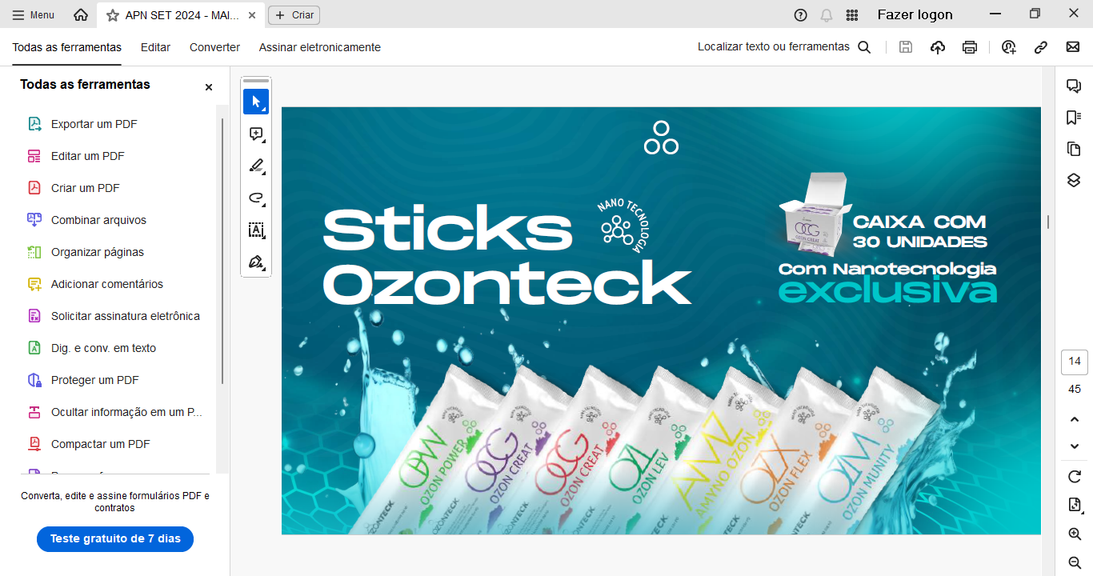
Task: Open the Editar tab
Action: [x=155, y=47]
